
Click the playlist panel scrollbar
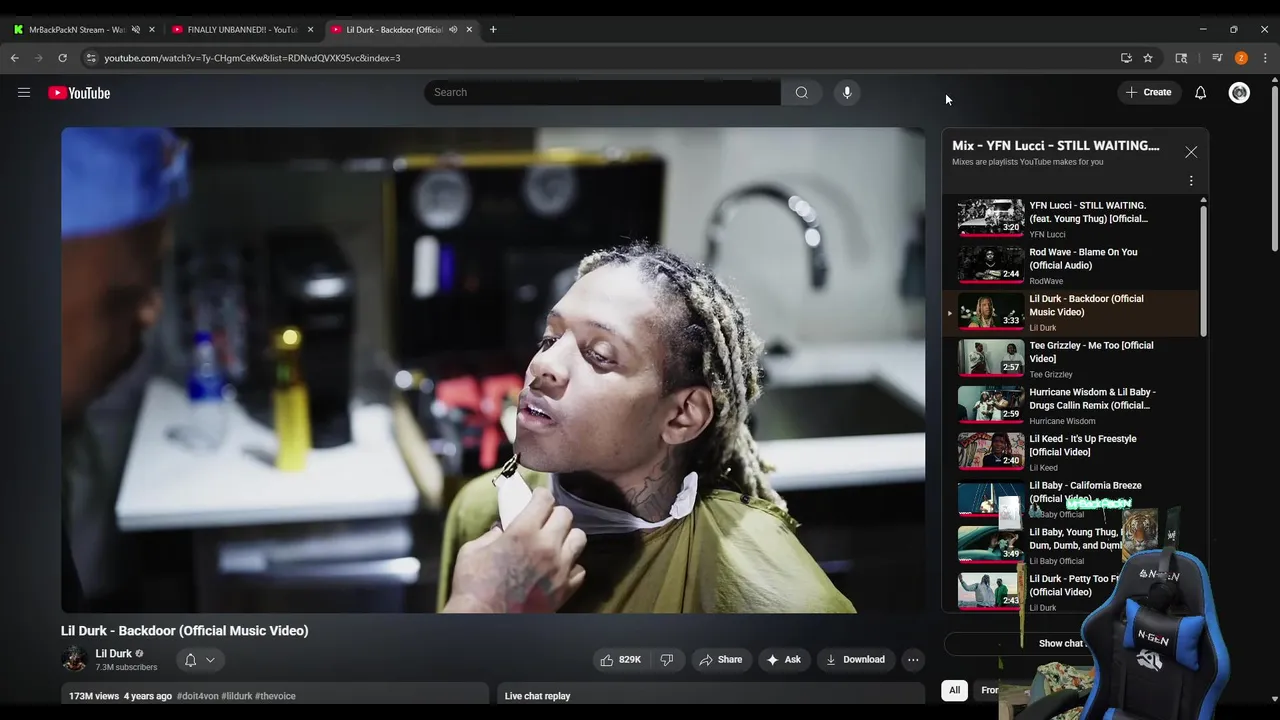1203,270
